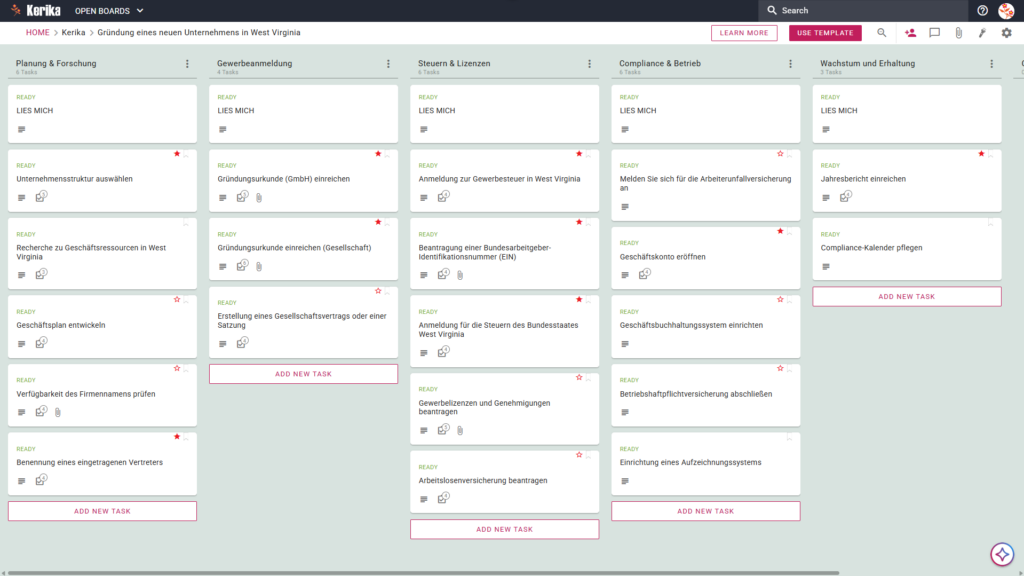Open the help question mark icon
Image resolution: width=1024 pixels, height=576 pixels.
click(982, 10)
